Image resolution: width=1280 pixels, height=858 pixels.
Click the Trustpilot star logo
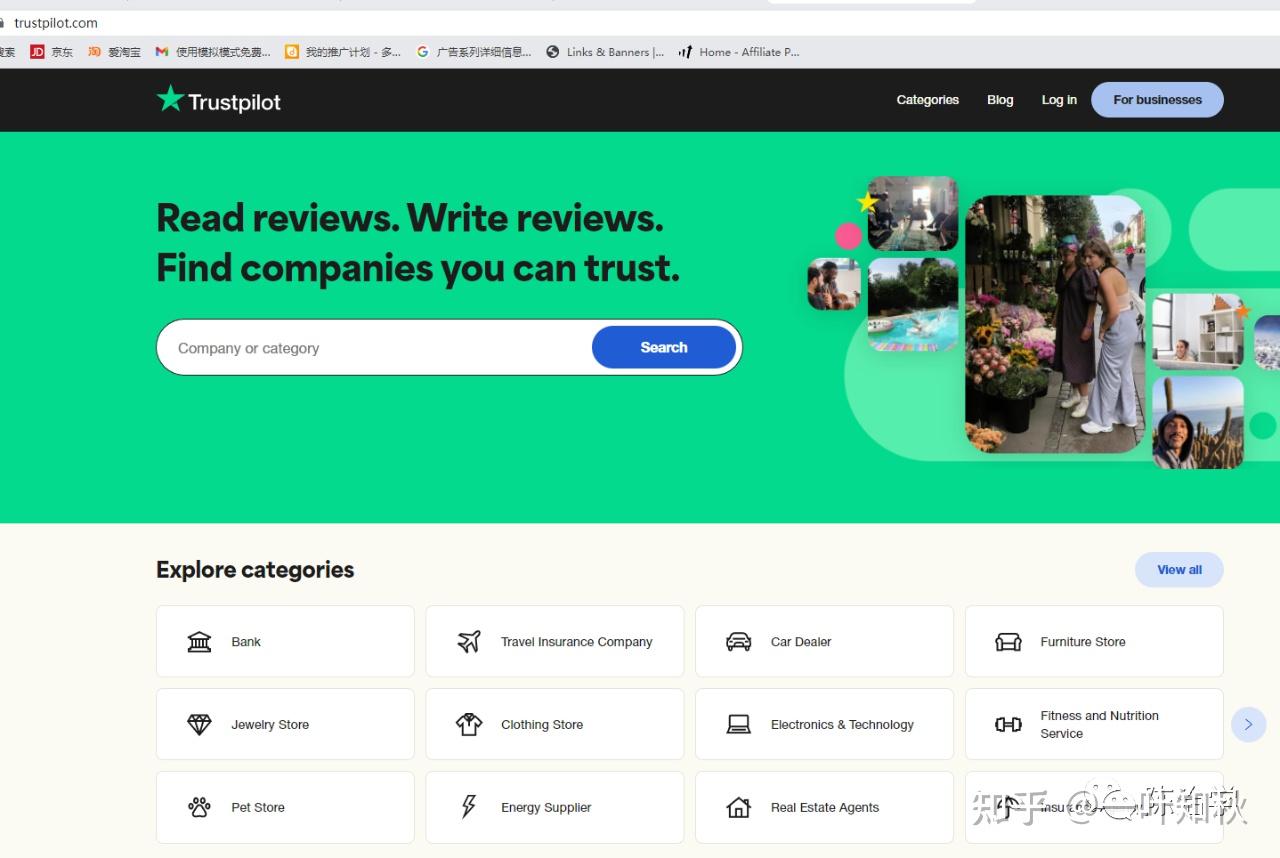(170, 99)
